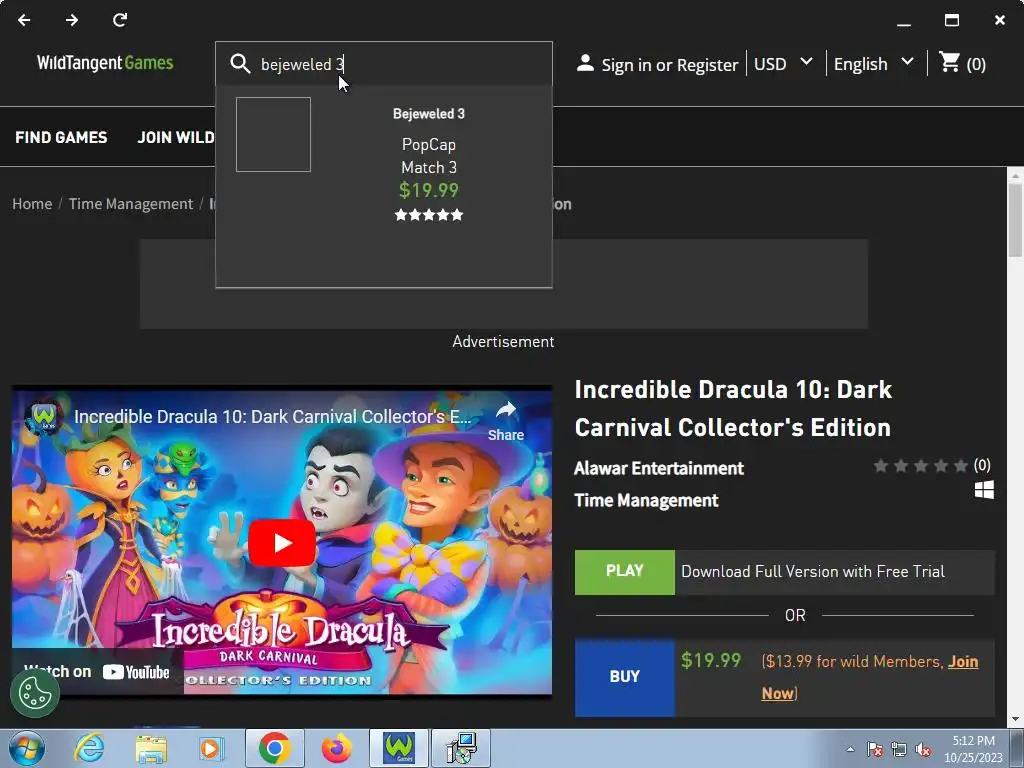Click the $19.99 Bejeweled price

point(429,190)
